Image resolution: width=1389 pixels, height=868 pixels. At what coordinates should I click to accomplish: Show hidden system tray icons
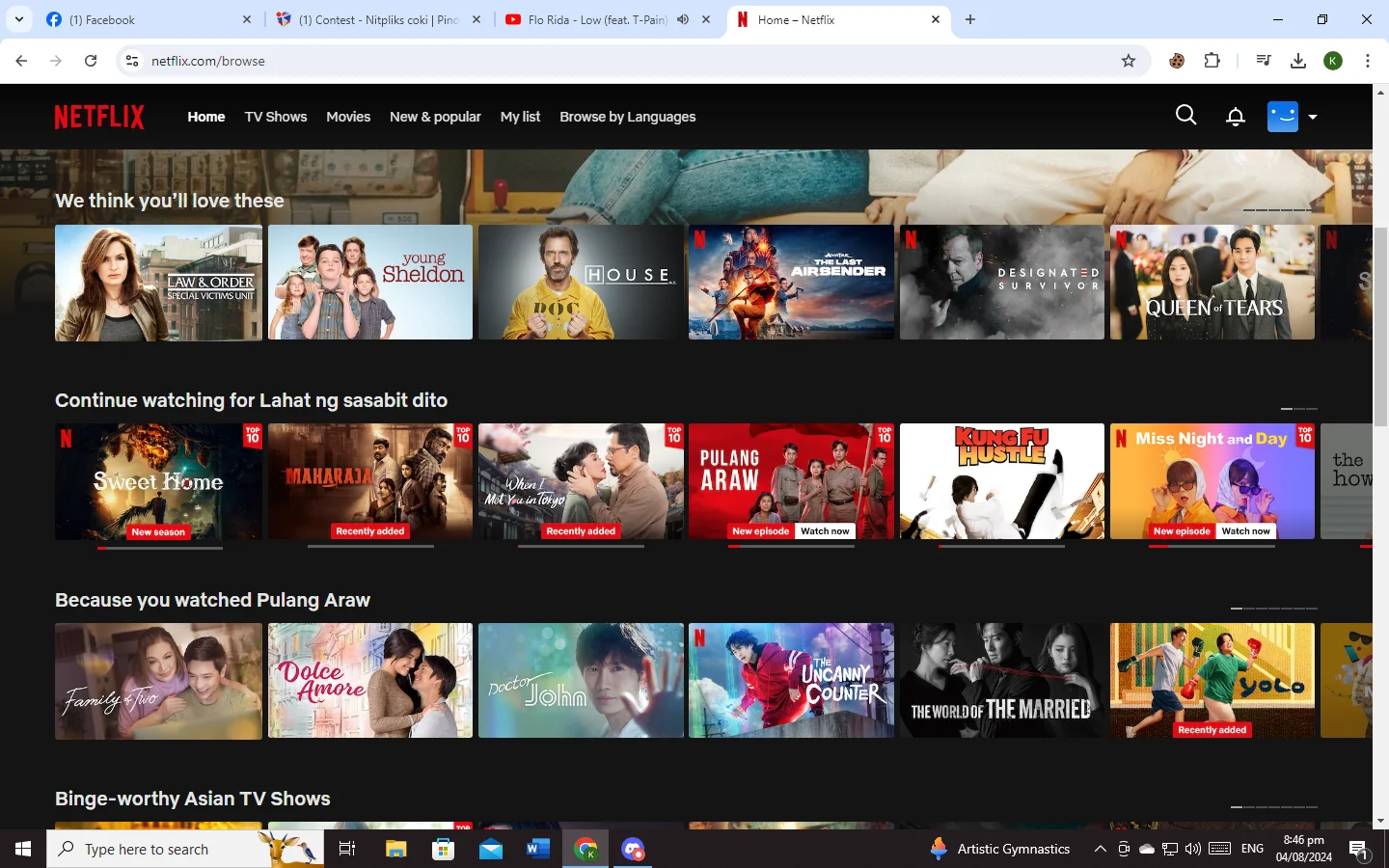1100,849
